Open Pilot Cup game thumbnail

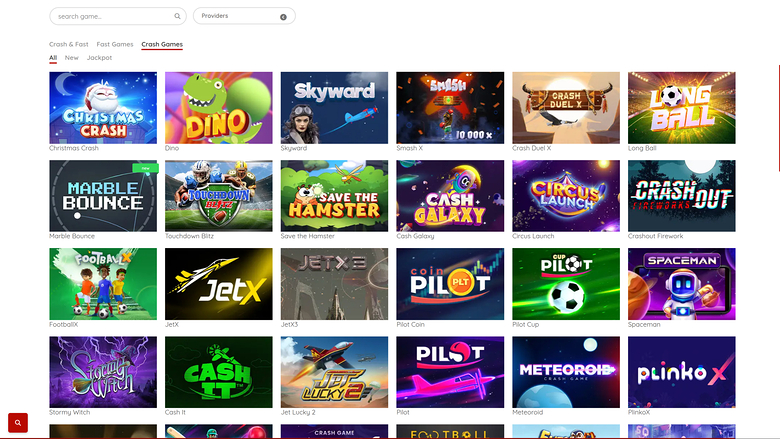pos(566,284)
